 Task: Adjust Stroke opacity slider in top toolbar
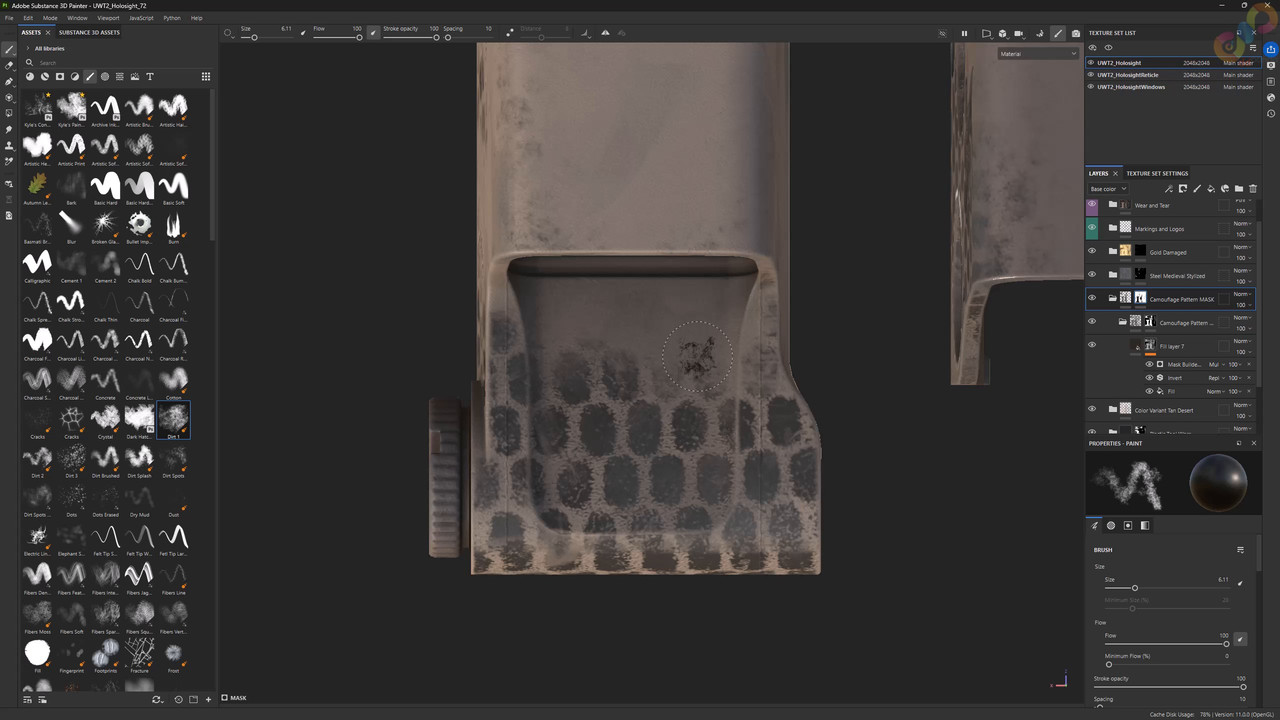click(x=410, y=37)
